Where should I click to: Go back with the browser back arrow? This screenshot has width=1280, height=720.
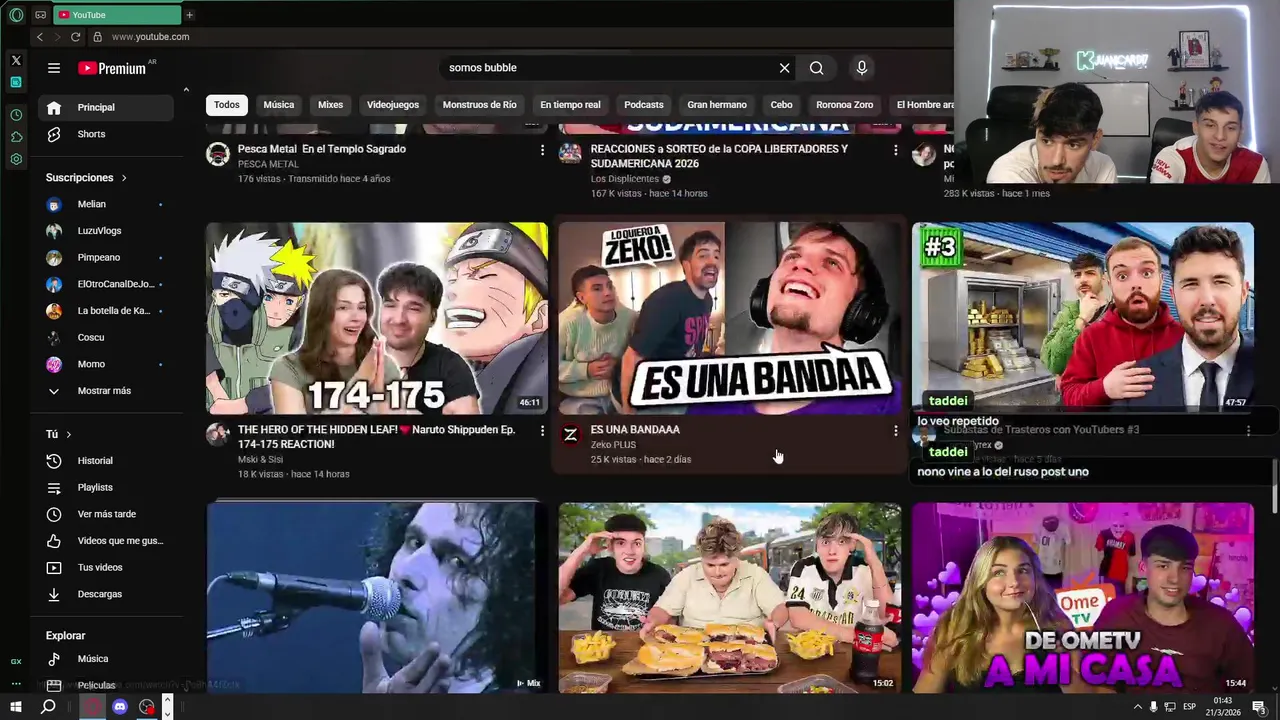40,37
